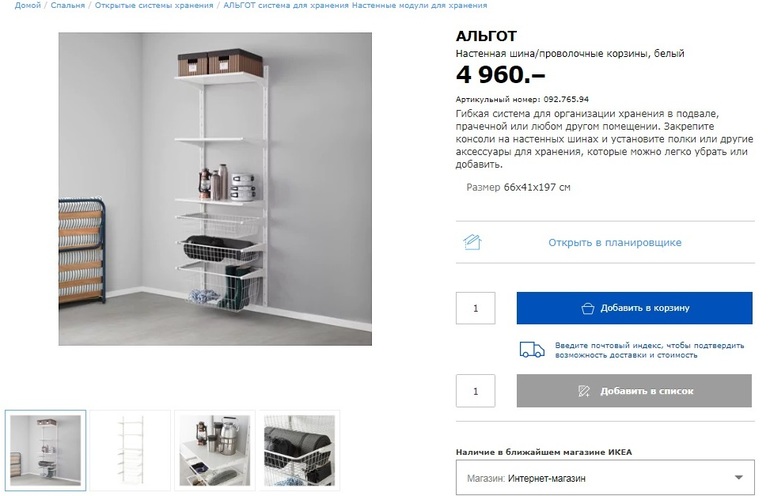The image size is (770, 496).
Task: Click the list quantity input field
Action: [475, 391]
